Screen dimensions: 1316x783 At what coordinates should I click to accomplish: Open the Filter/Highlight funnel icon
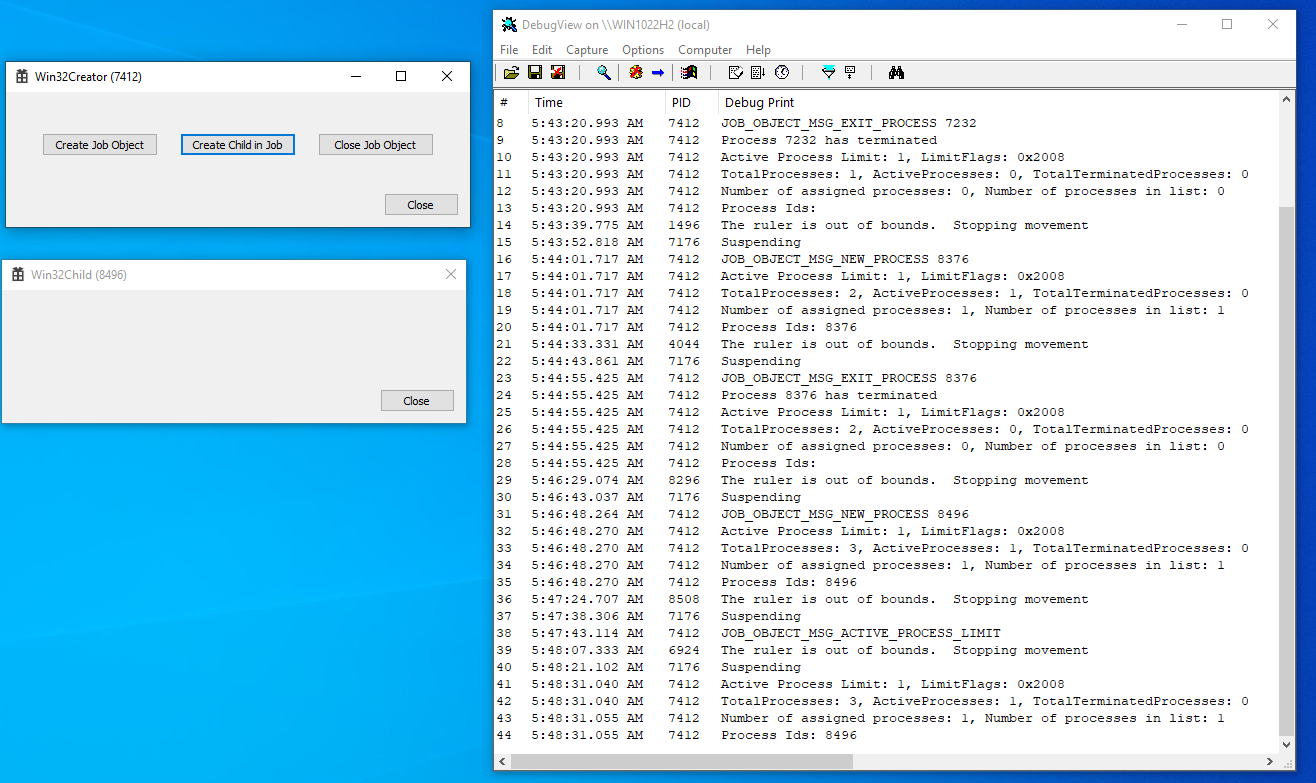[828, 72]
